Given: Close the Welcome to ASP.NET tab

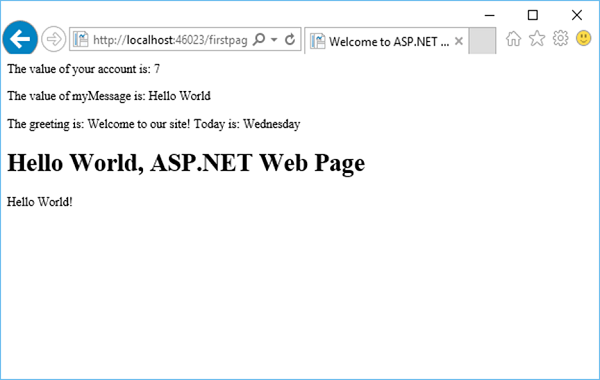Looking at the screenshot, I should [x=458, y=41].
